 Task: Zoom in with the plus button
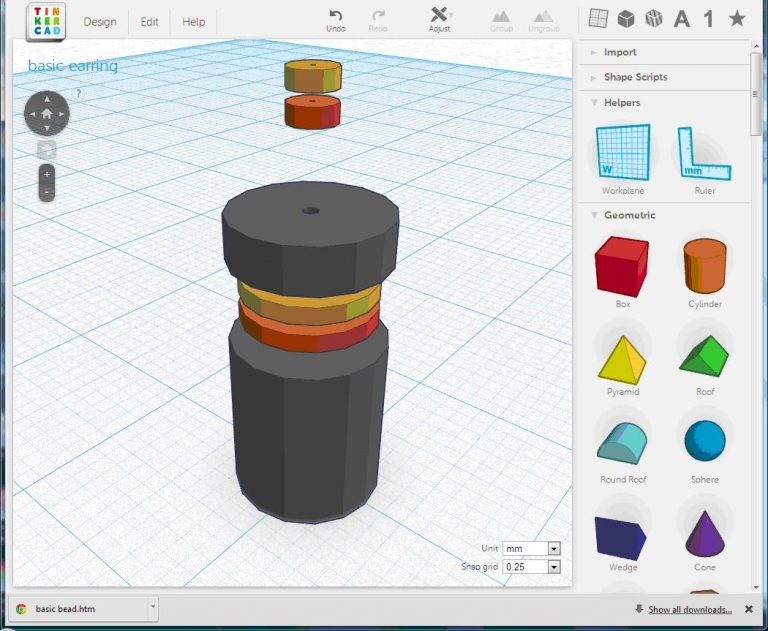(x=47, y=174)
